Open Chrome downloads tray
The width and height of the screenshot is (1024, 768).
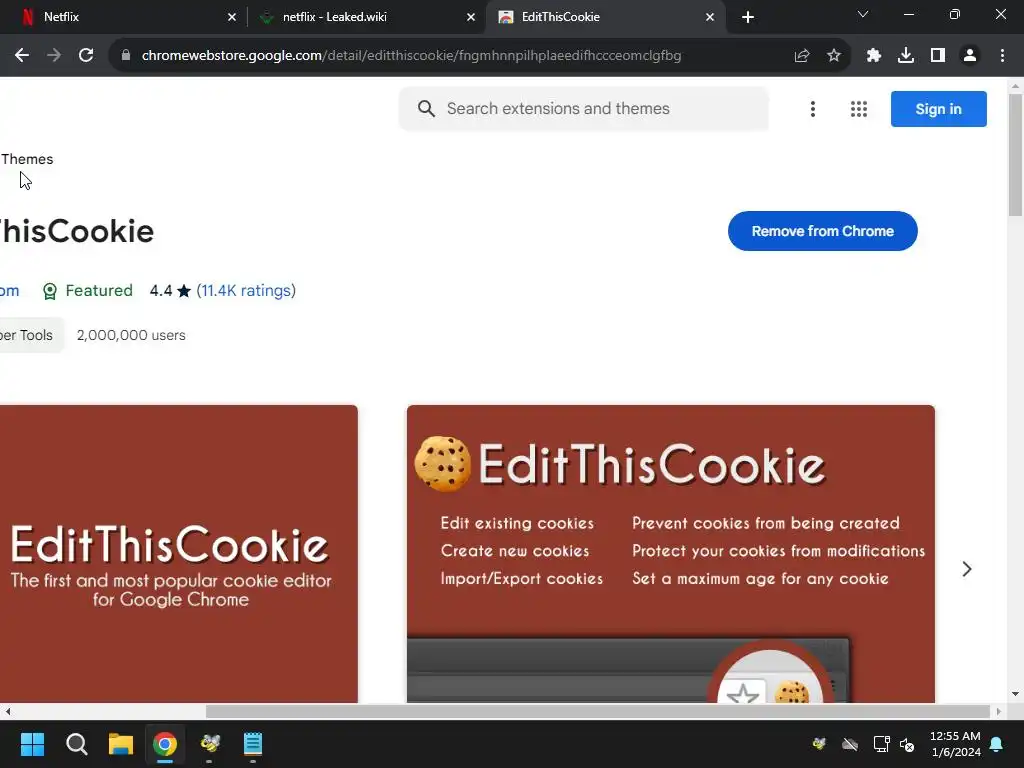pyautogui.click(x=905, y=56)
